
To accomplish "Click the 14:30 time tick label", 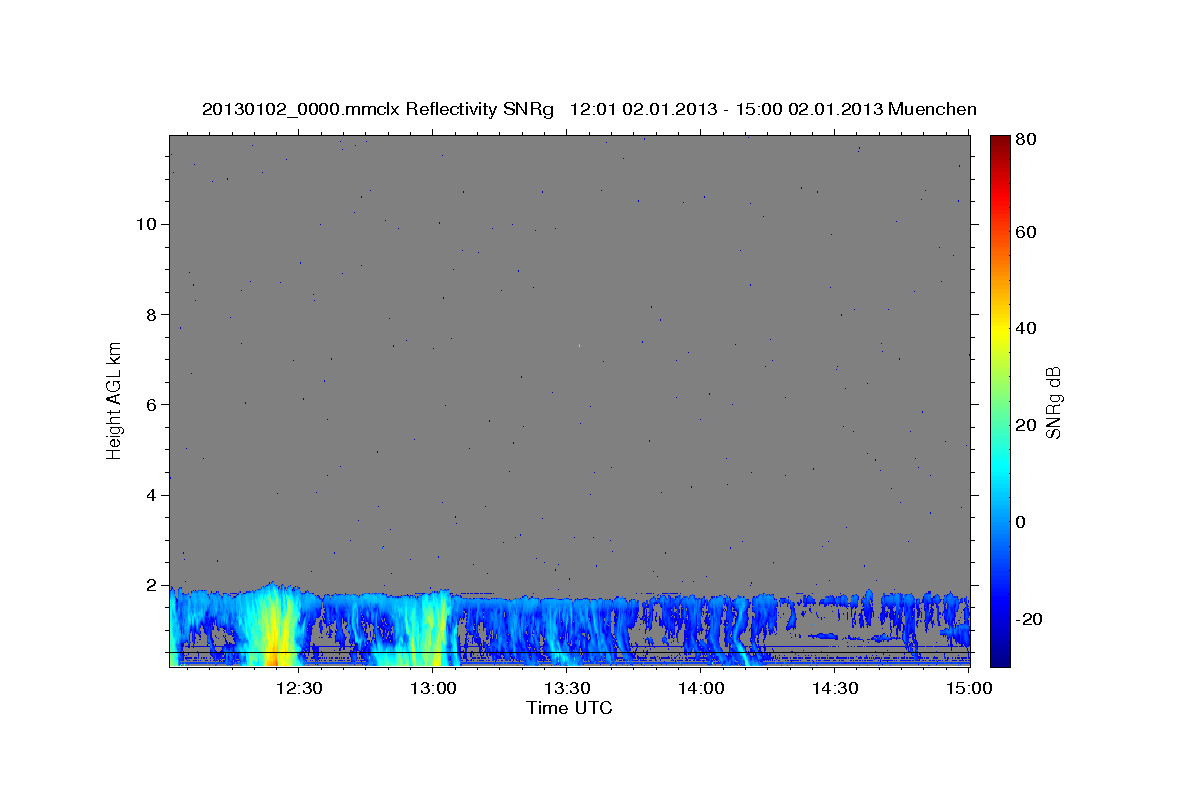I will 835,688.
